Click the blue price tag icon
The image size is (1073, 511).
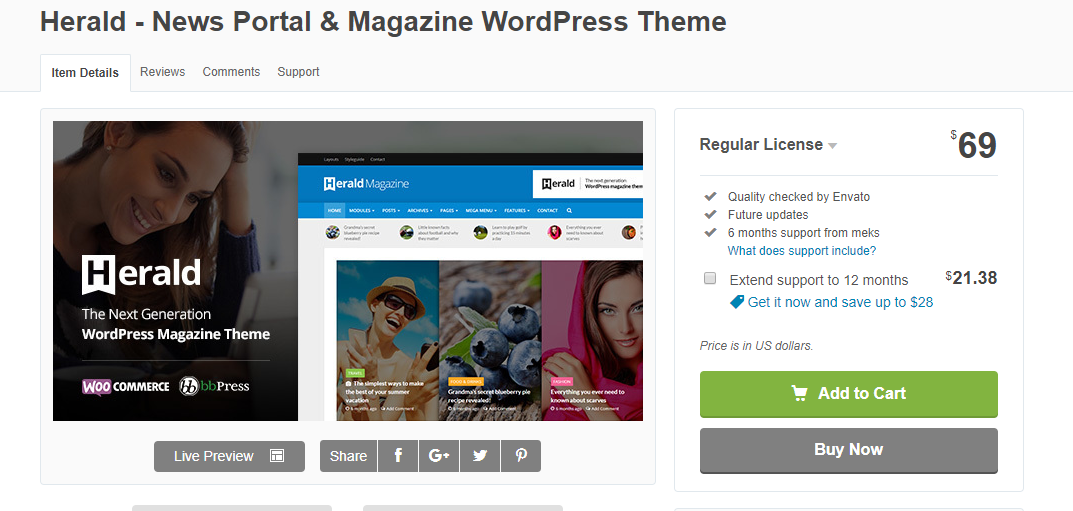tap(737, 302)
